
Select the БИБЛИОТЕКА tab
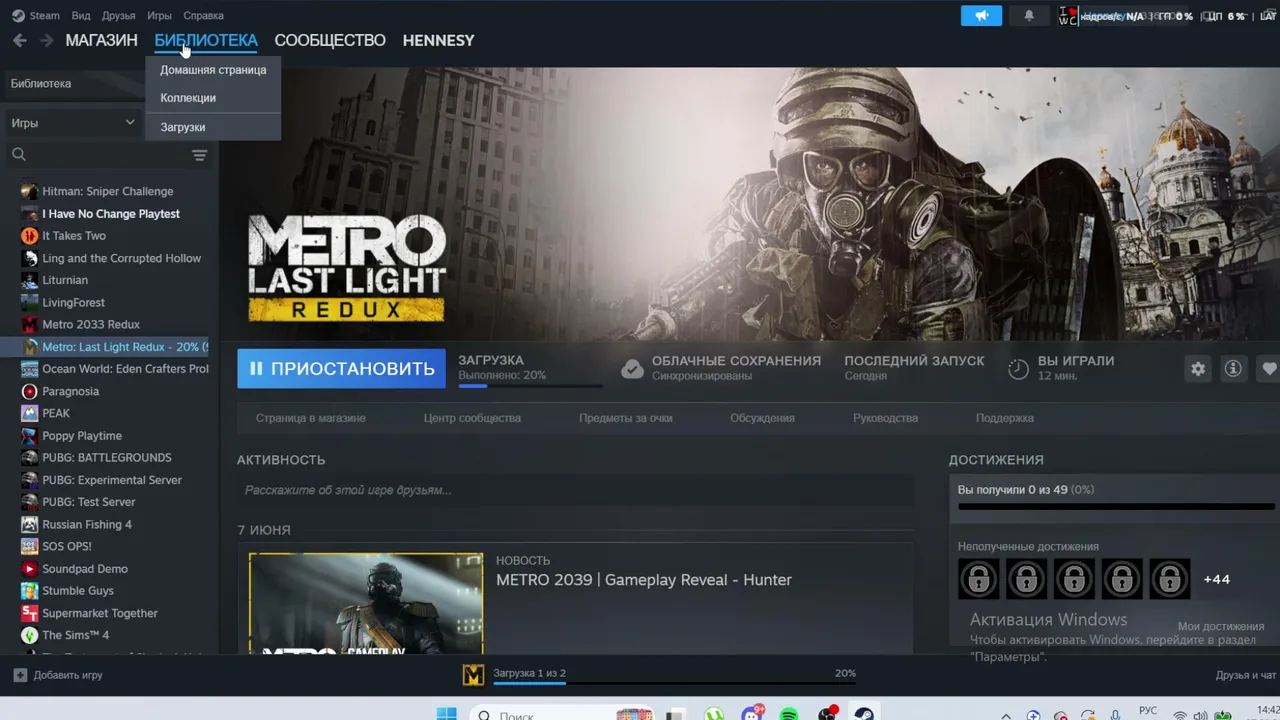pyautogui.click(x=206, y=40)
